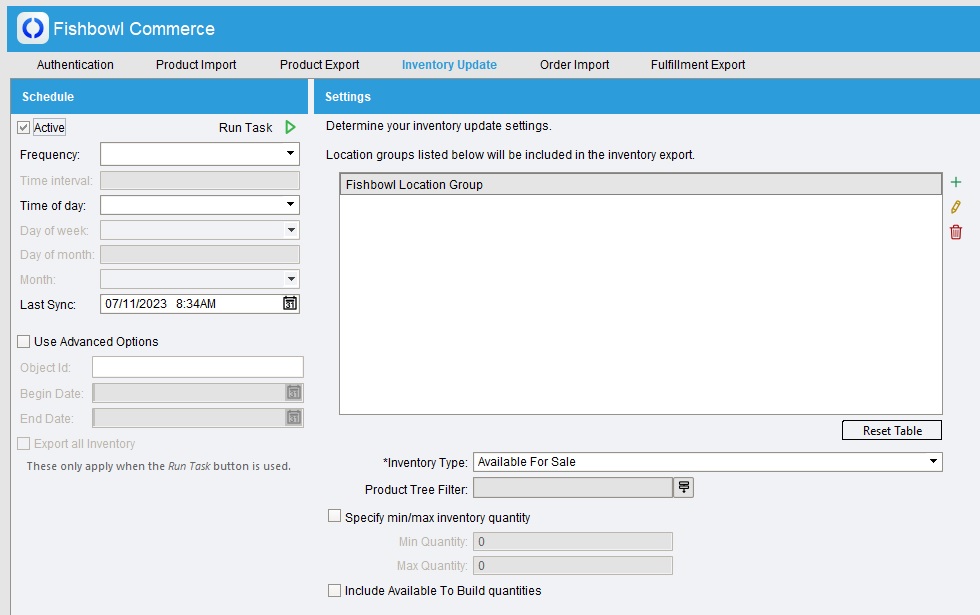This screenshot has width=980, height=615.
Task: Check Specify min/max inventory quantity
Action: pyautogui.click(x=335, y=518)
